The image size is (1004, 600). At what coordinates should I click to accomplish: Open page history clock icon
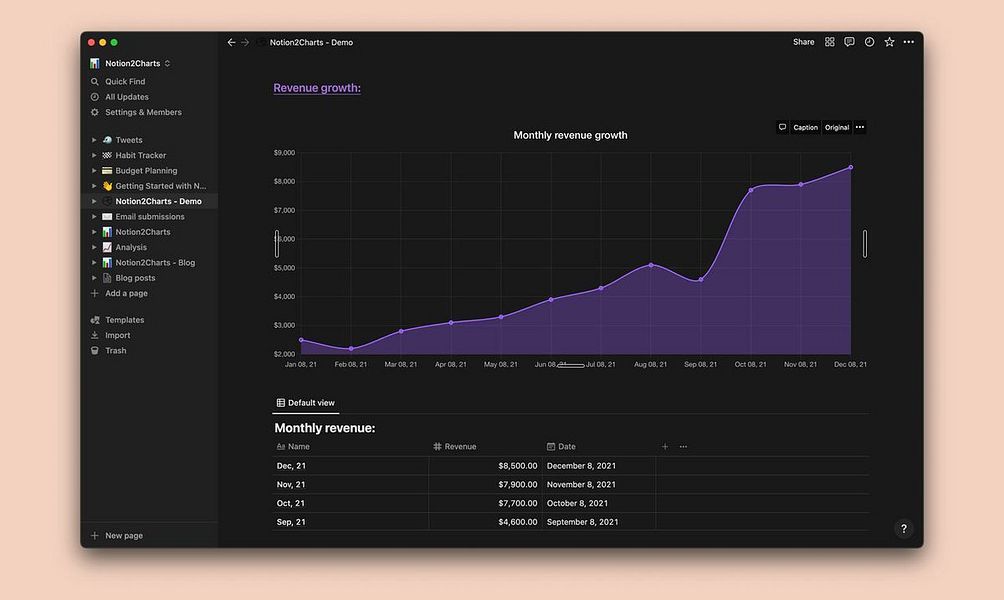point(869,41)
